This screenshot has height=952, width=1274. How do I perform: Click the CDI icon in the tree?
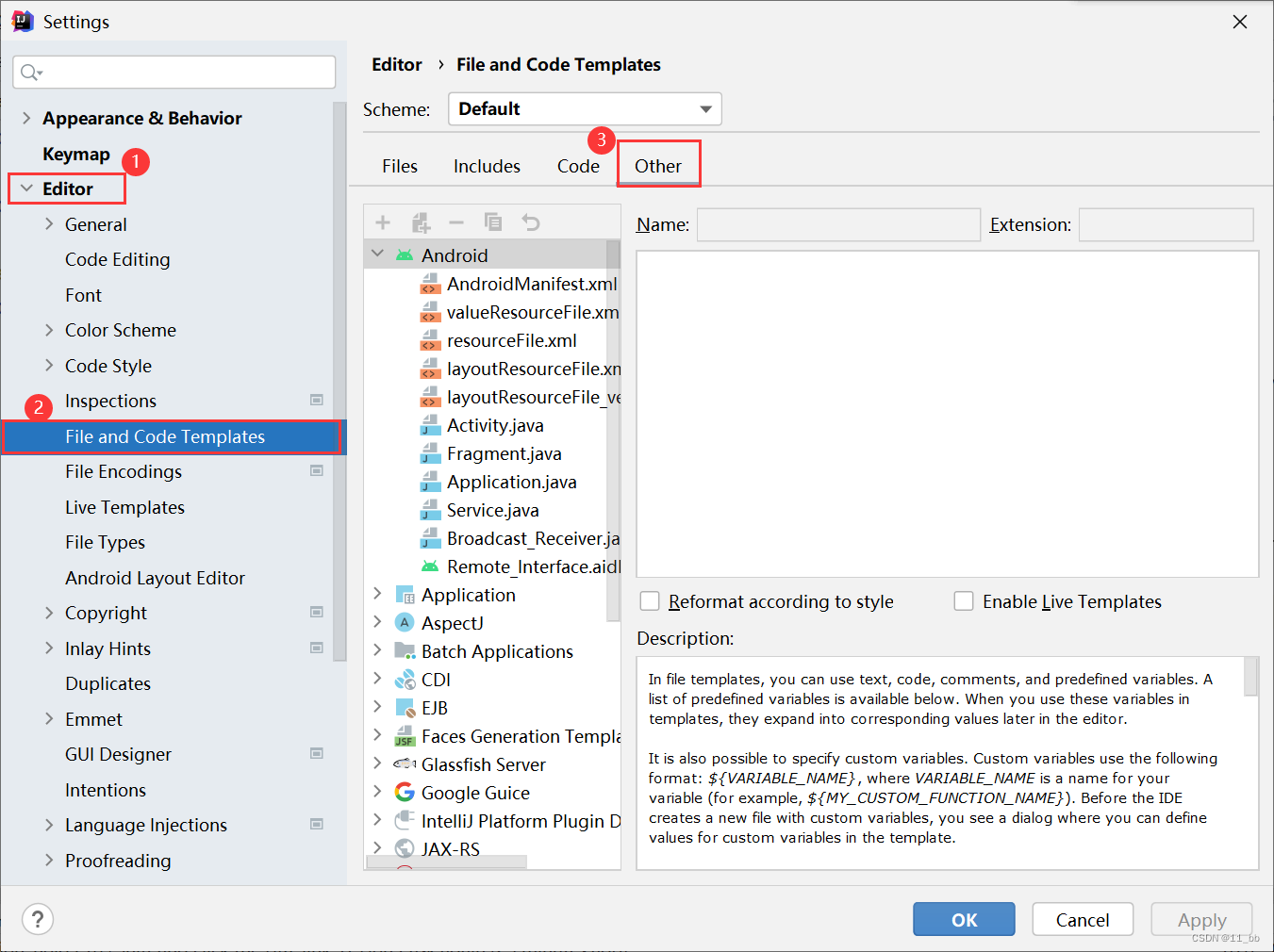point(405,680)
